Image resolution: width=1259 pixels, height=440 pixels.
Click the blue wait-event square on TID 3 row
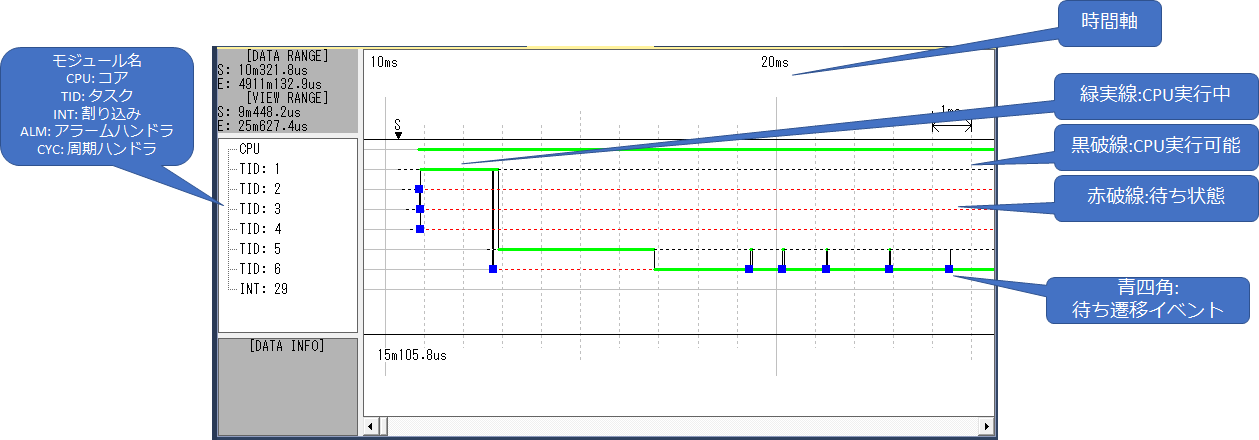point(420,209)
